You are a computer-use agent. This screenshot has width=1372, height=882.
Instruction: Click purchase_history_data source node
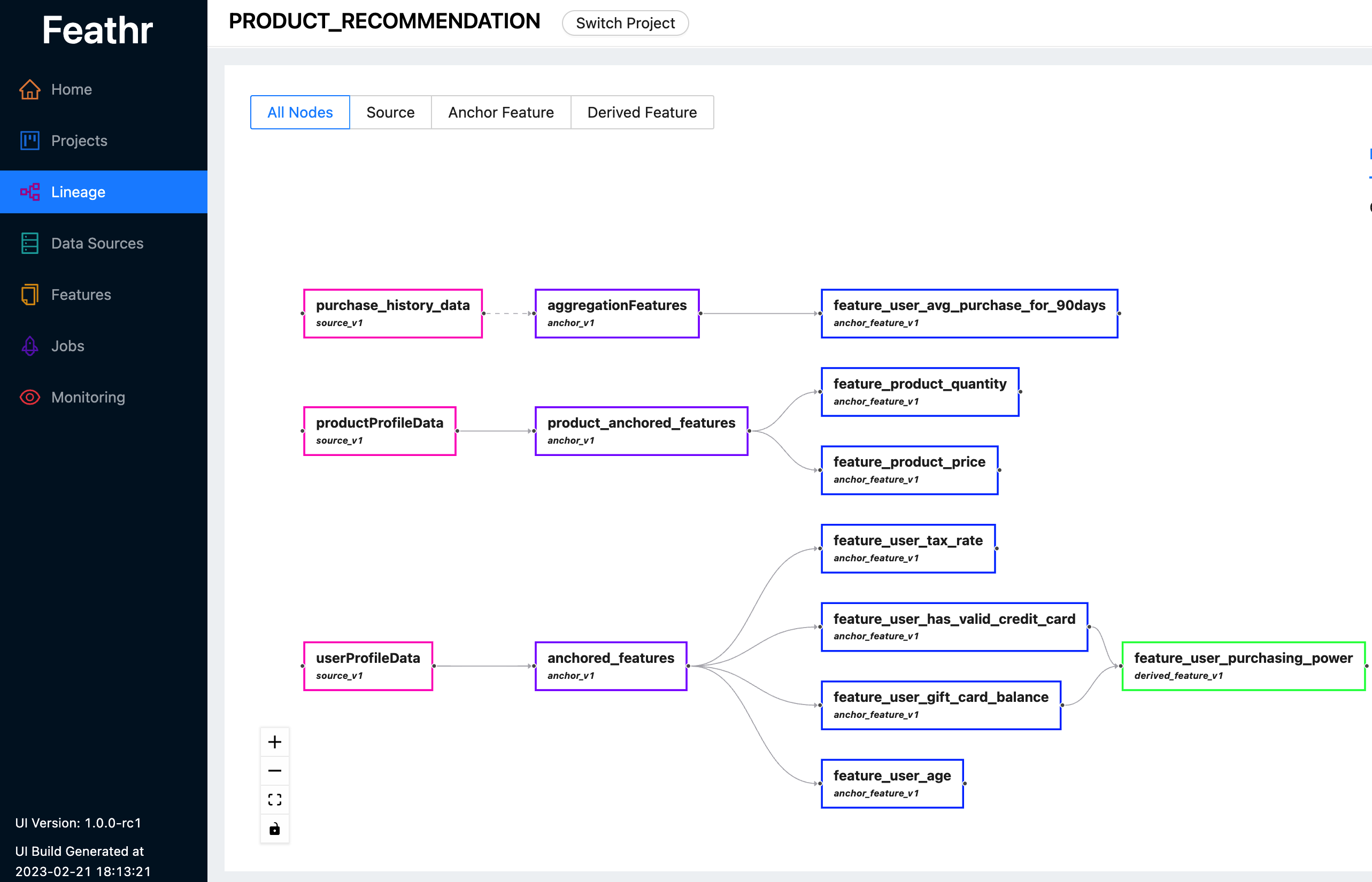pos(395,311)
